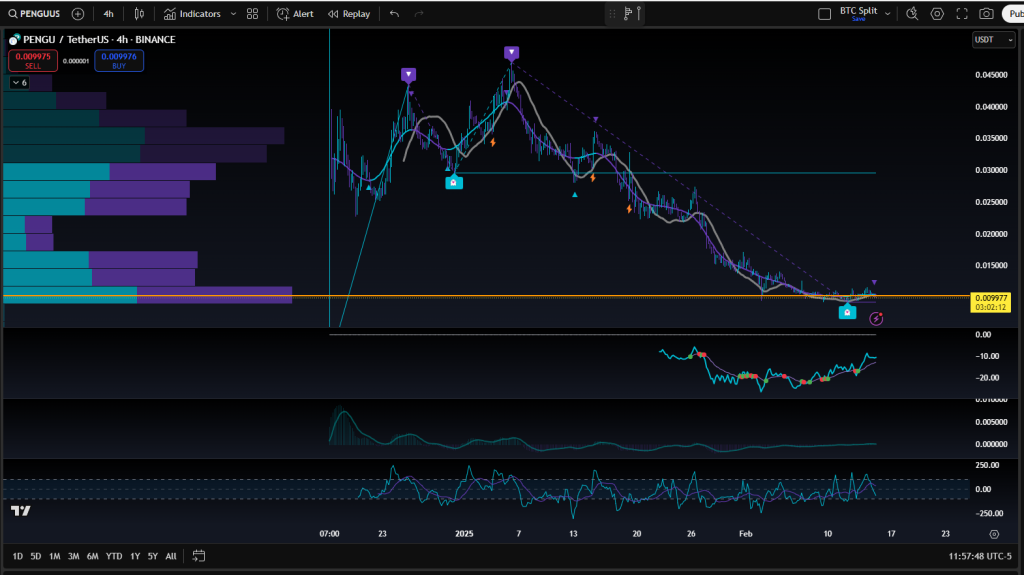Click the TradingView logo watermark button
1024x575 pixels.
click(21, 511)
